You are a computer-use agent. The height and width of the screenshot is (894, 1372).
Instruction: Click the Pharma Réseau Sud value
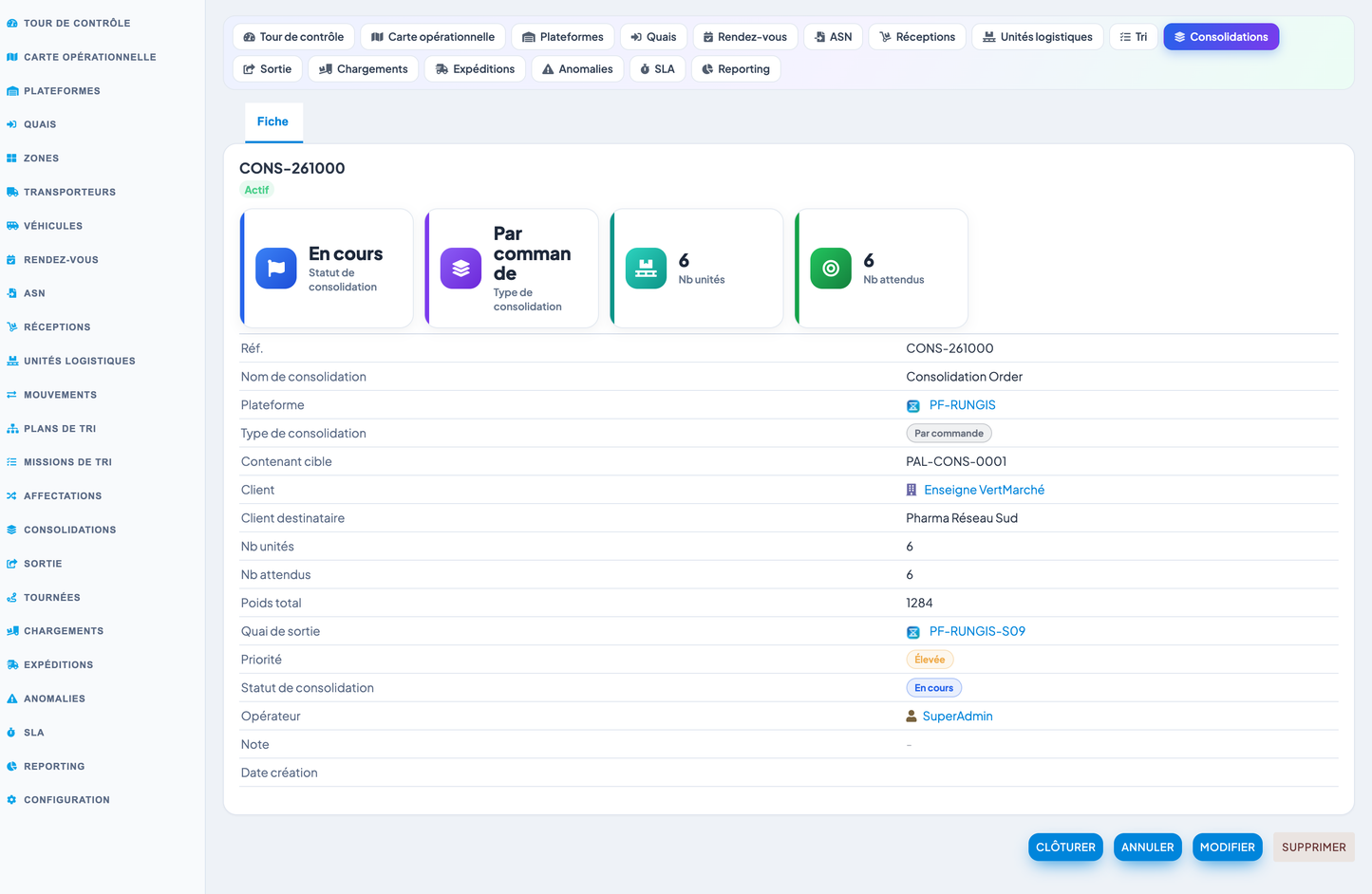[962, 518]
